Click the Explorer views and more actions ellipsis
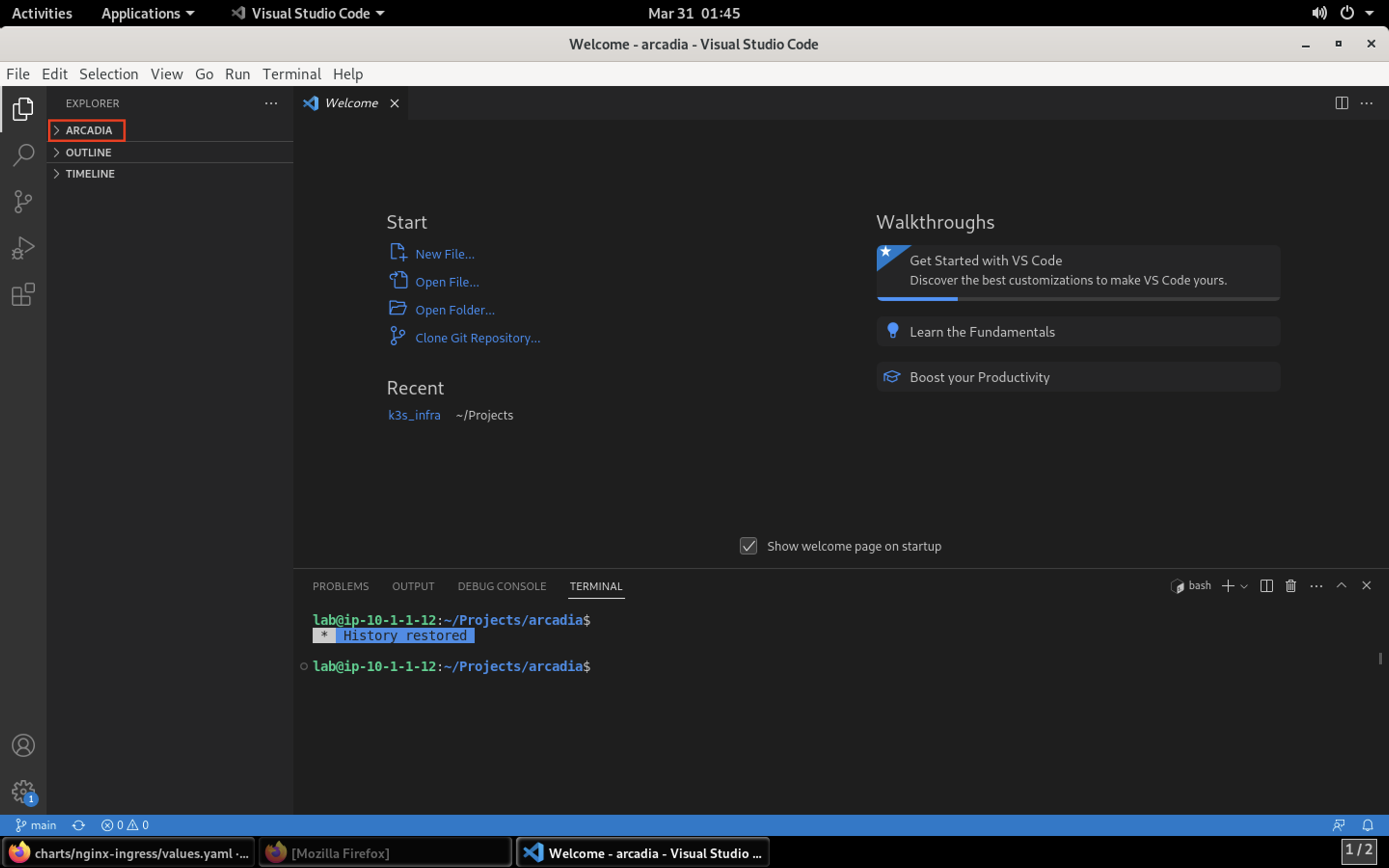This screenshot has width=1389, height=868. tap(271, 103)
